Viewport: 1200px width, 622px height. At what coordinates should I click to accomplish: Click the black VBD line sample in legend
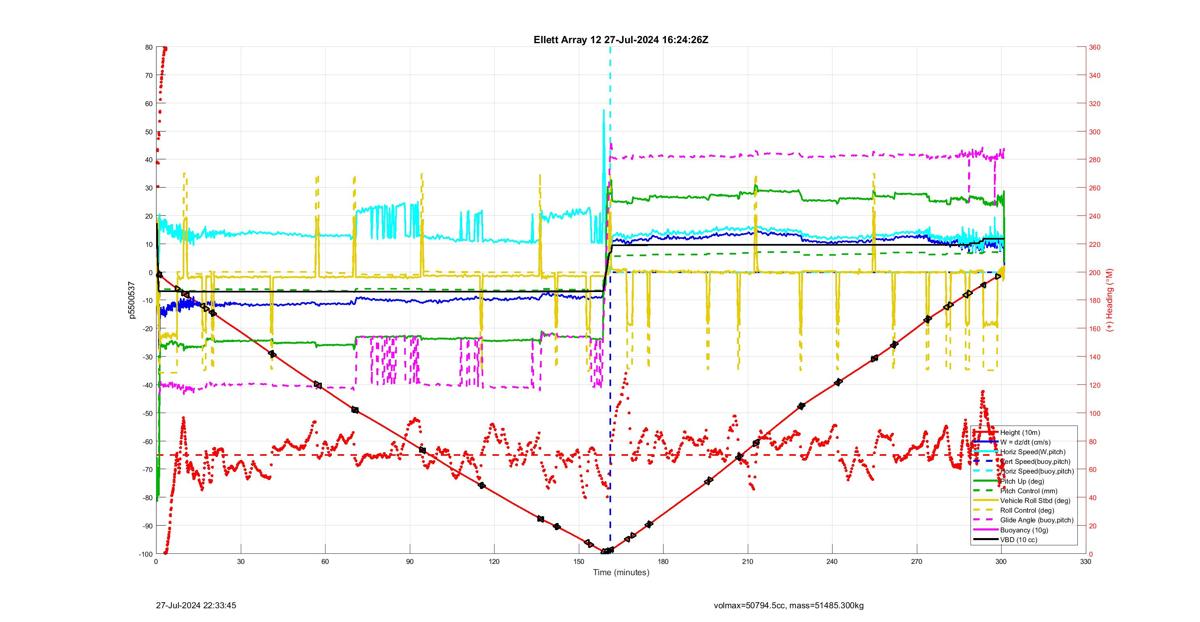click(985, 539)
